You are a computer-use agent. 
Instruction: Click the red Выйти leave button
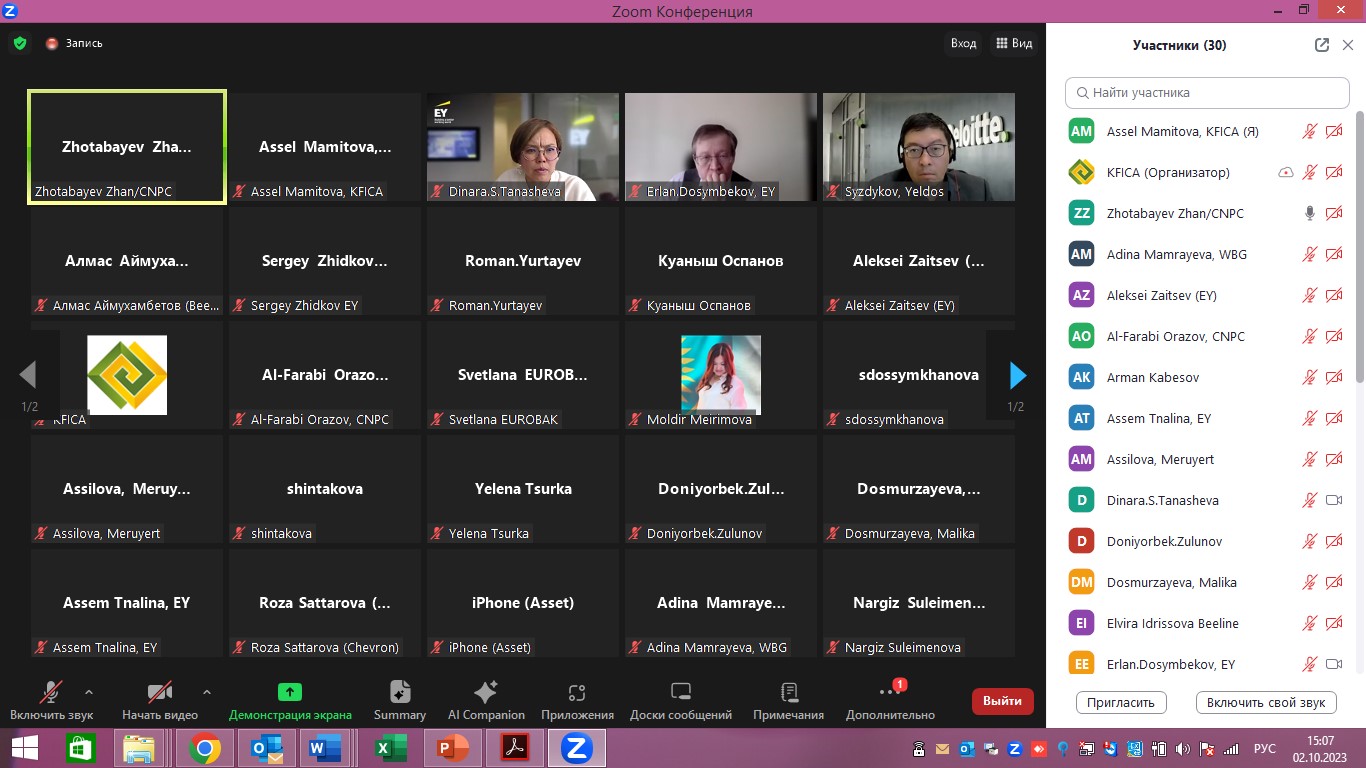(1002, 701)
